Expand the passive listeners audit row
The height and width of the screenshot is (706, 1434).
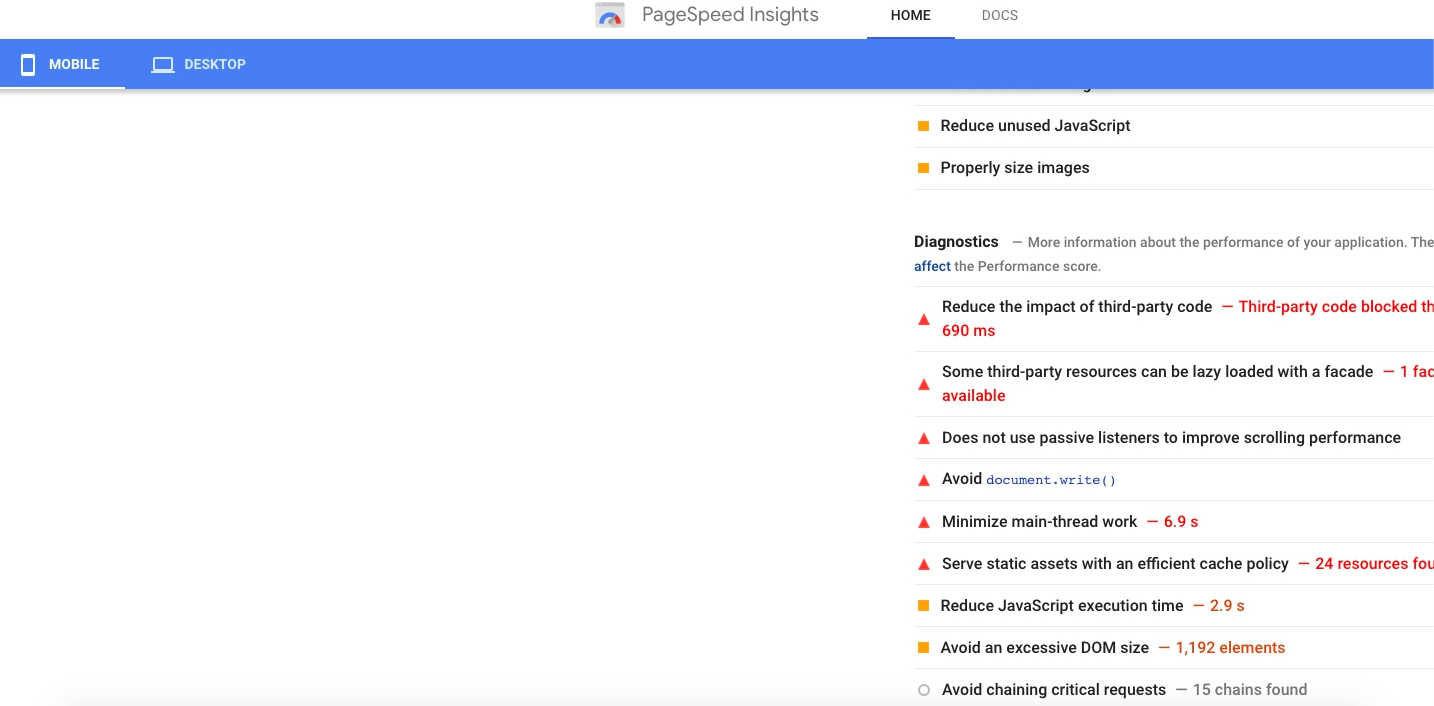[x=1171, y=438]
